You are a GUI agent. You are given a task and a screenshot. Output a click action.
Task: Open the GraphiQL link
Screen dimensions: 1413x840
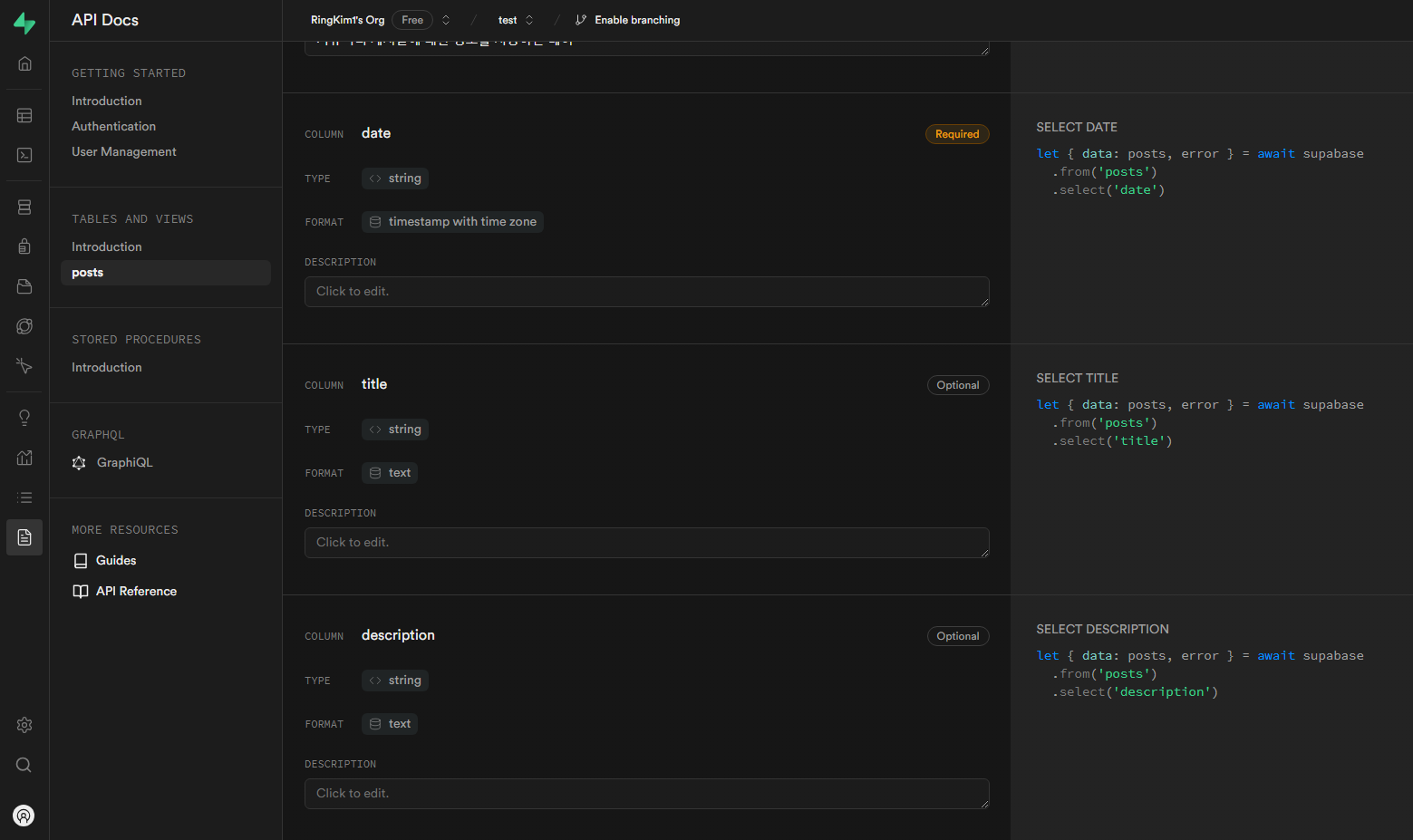124,463
